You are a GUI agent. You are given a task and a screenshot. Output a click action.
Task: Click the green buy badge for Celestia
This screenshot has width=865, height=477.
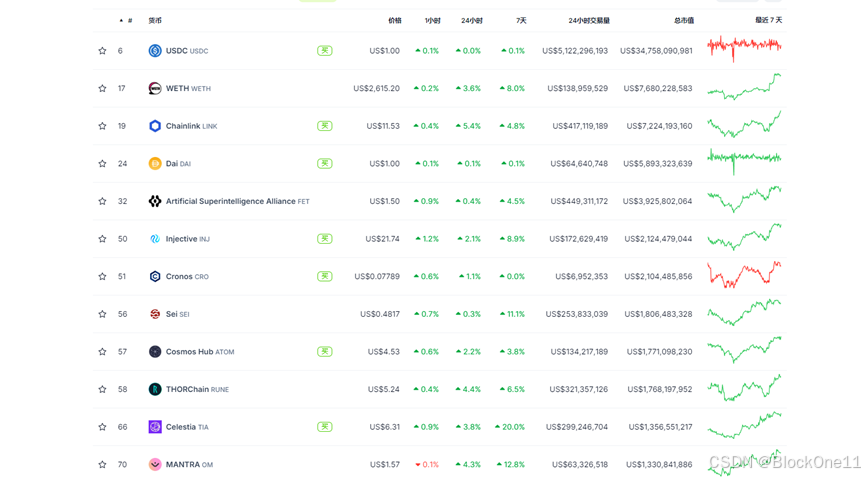click(x=325, y=427)
